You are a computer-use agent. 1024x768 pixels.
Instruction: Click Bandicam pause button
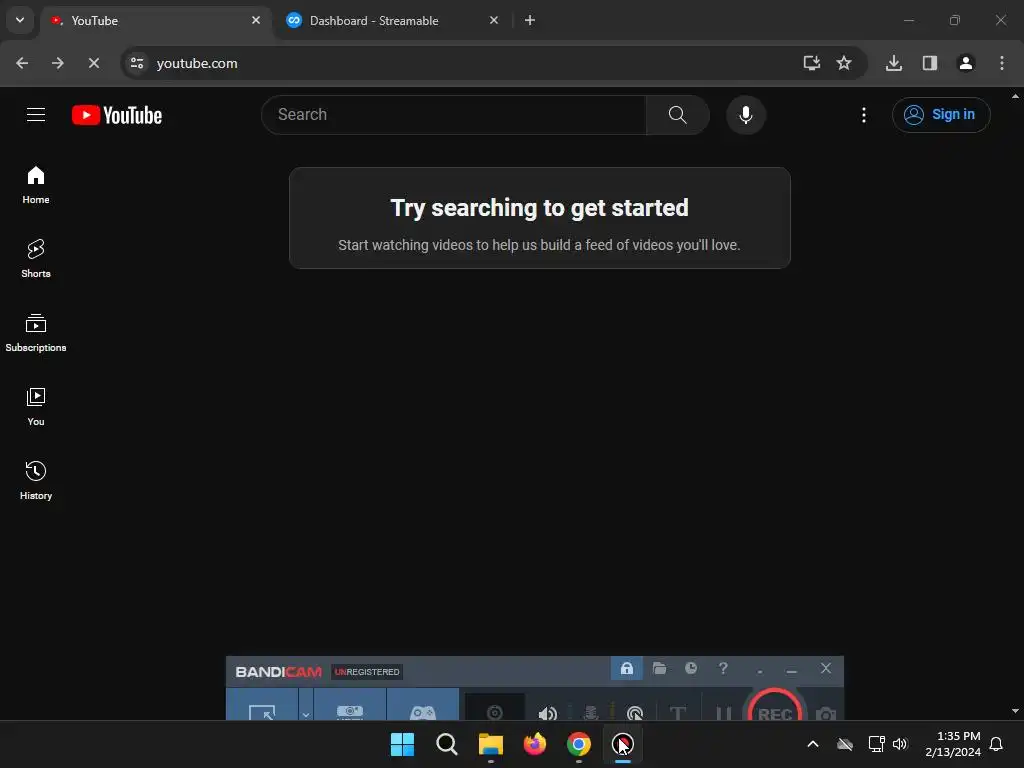[723, 712]
